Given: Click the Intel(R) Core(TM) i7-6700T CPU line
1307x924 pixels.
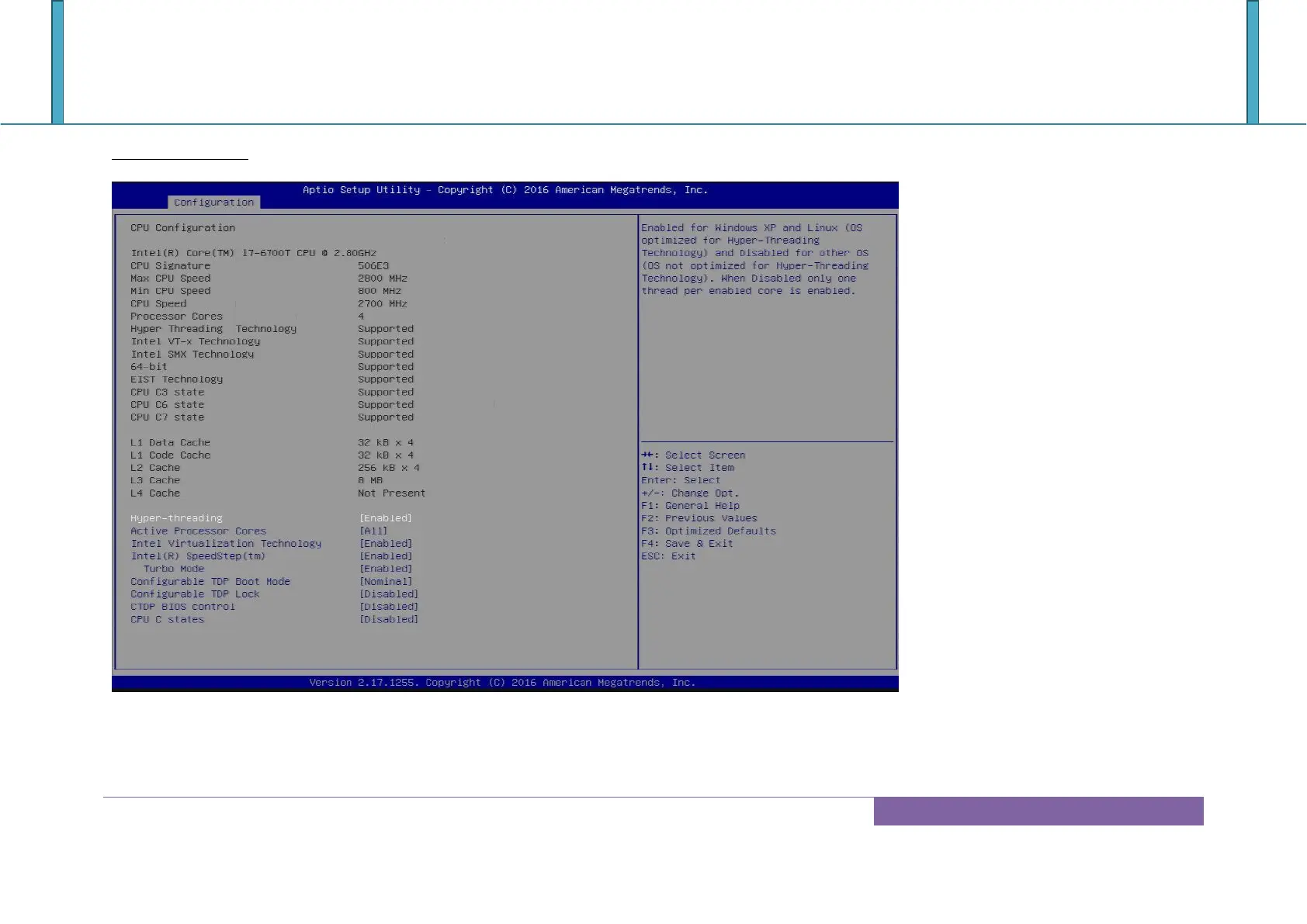Looking at the screenshot, I should pos(253,253).
